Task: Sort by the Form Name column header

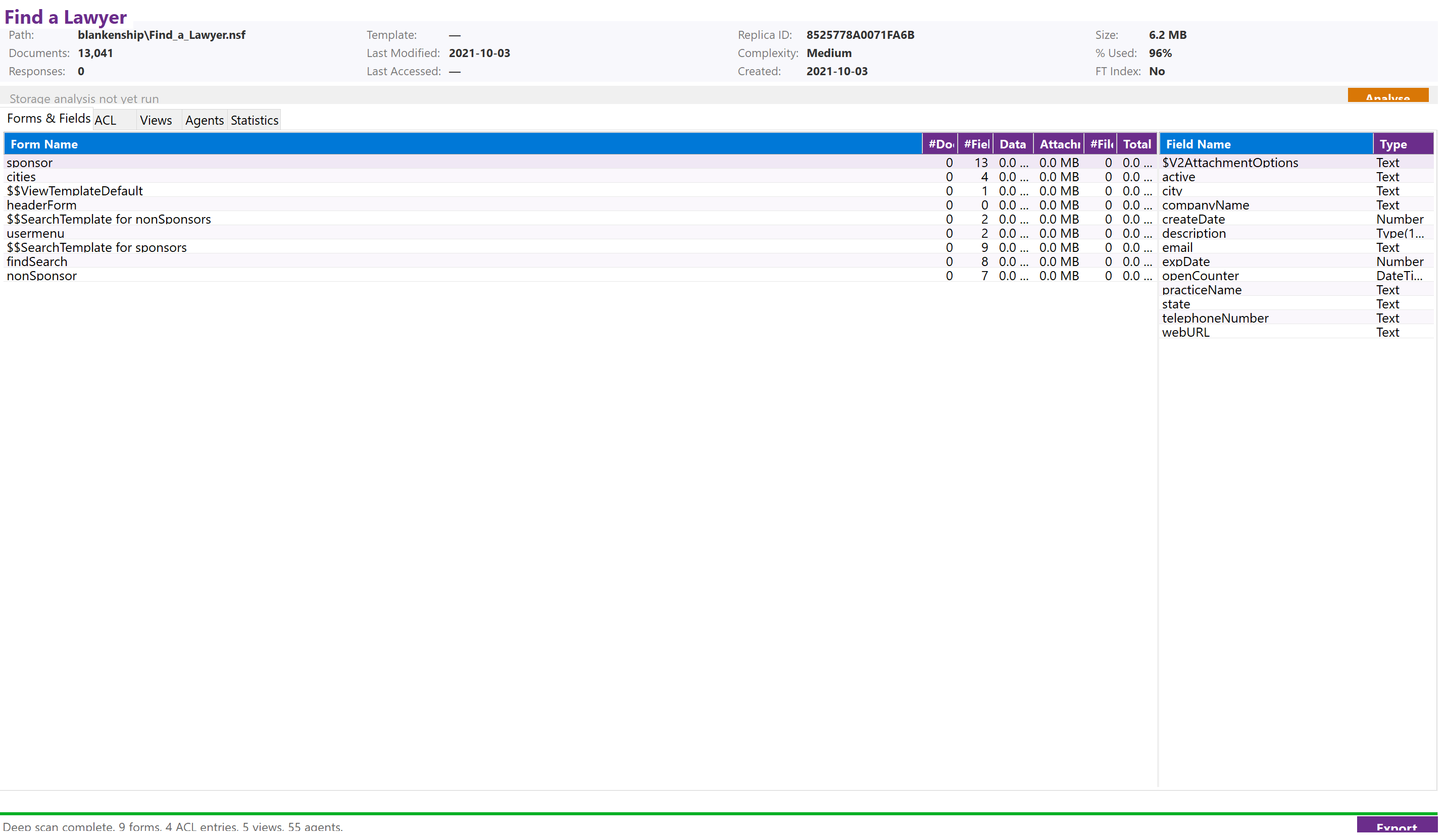Action: [43, 144]
